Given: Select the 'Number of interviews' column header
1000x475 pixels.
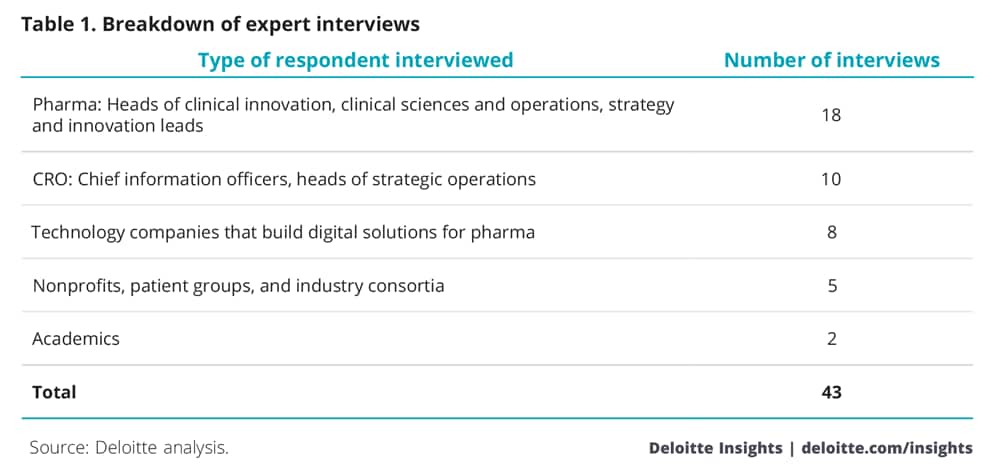Looking at the screenshot, I should [x=832, y=60].
